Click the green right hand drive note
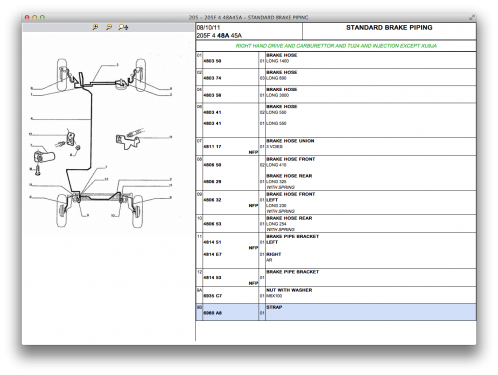The width and height of the screenshot is (498, 375). pos(336,46)
